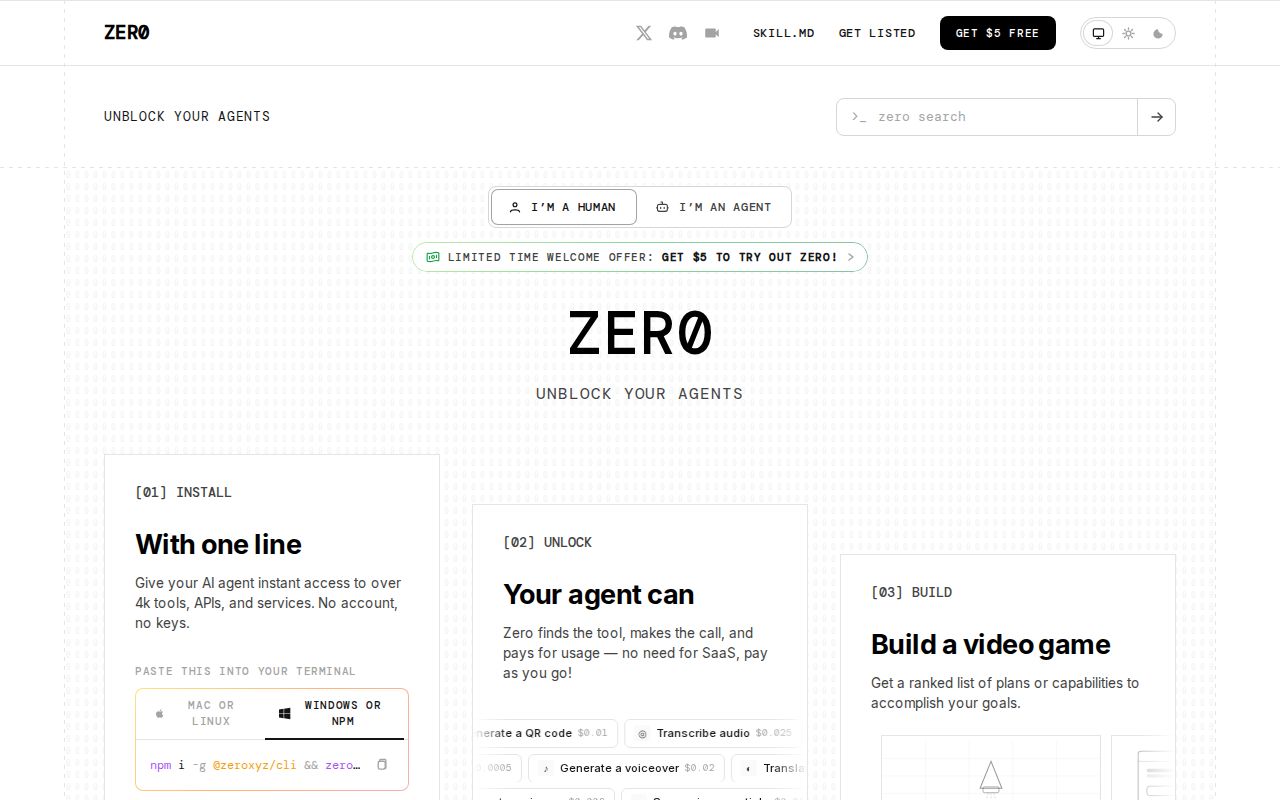Enable dark theme with moon icon
Viewport: 1280px width, 800px height.
click(1158, 33)
